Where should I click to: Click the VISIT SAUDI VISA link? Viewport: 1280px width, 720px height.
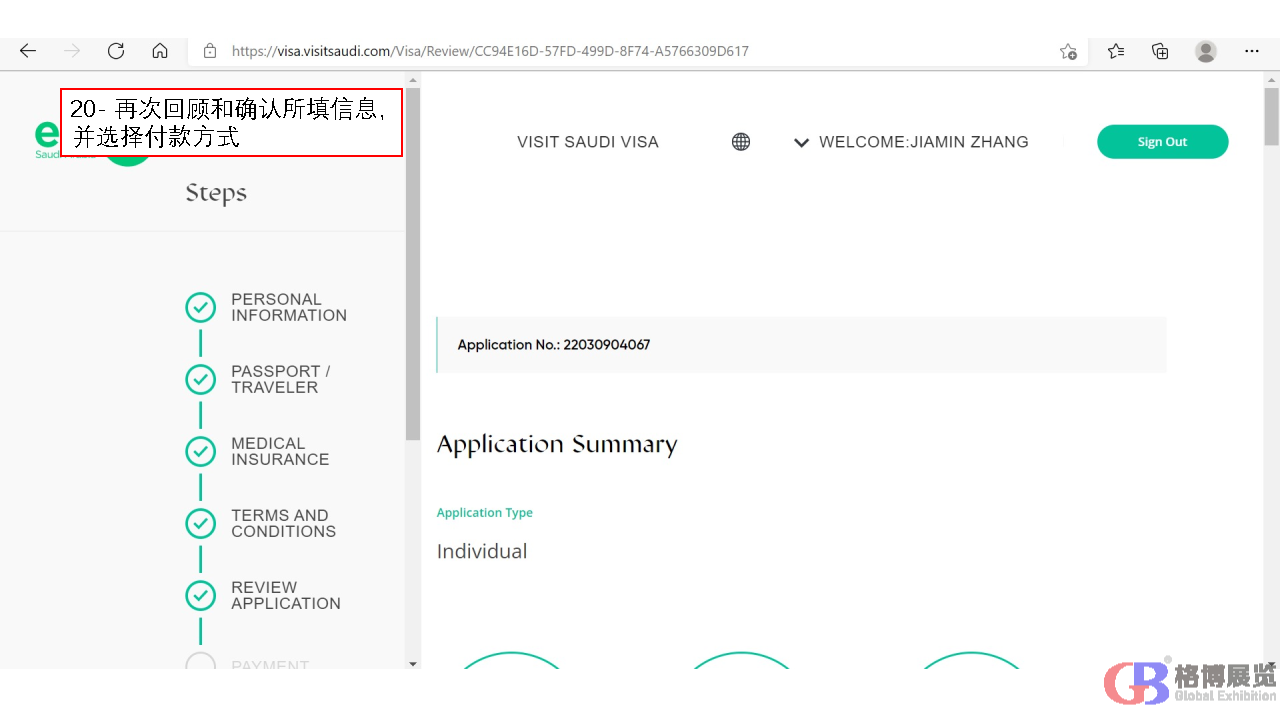click(588, 142)
